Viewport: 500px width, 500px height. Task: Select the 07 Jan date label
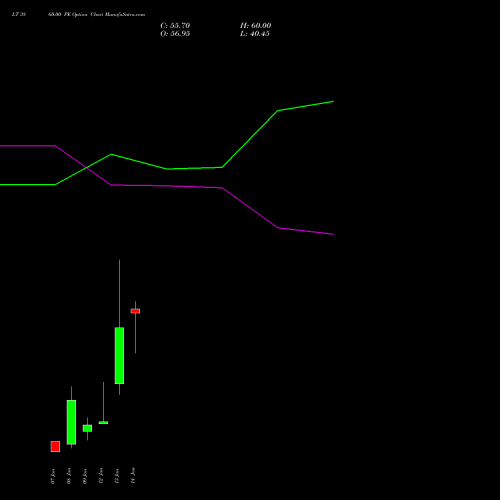pyautogui.click(x=53, y=476)
